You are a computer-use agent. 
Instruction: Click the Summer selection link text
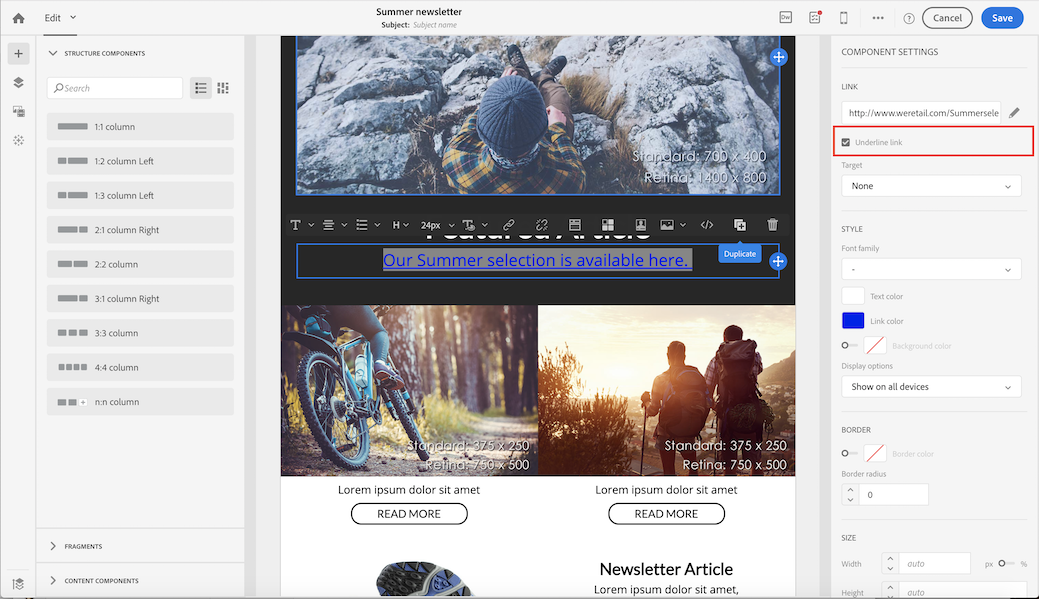click(x=537, y=260)
